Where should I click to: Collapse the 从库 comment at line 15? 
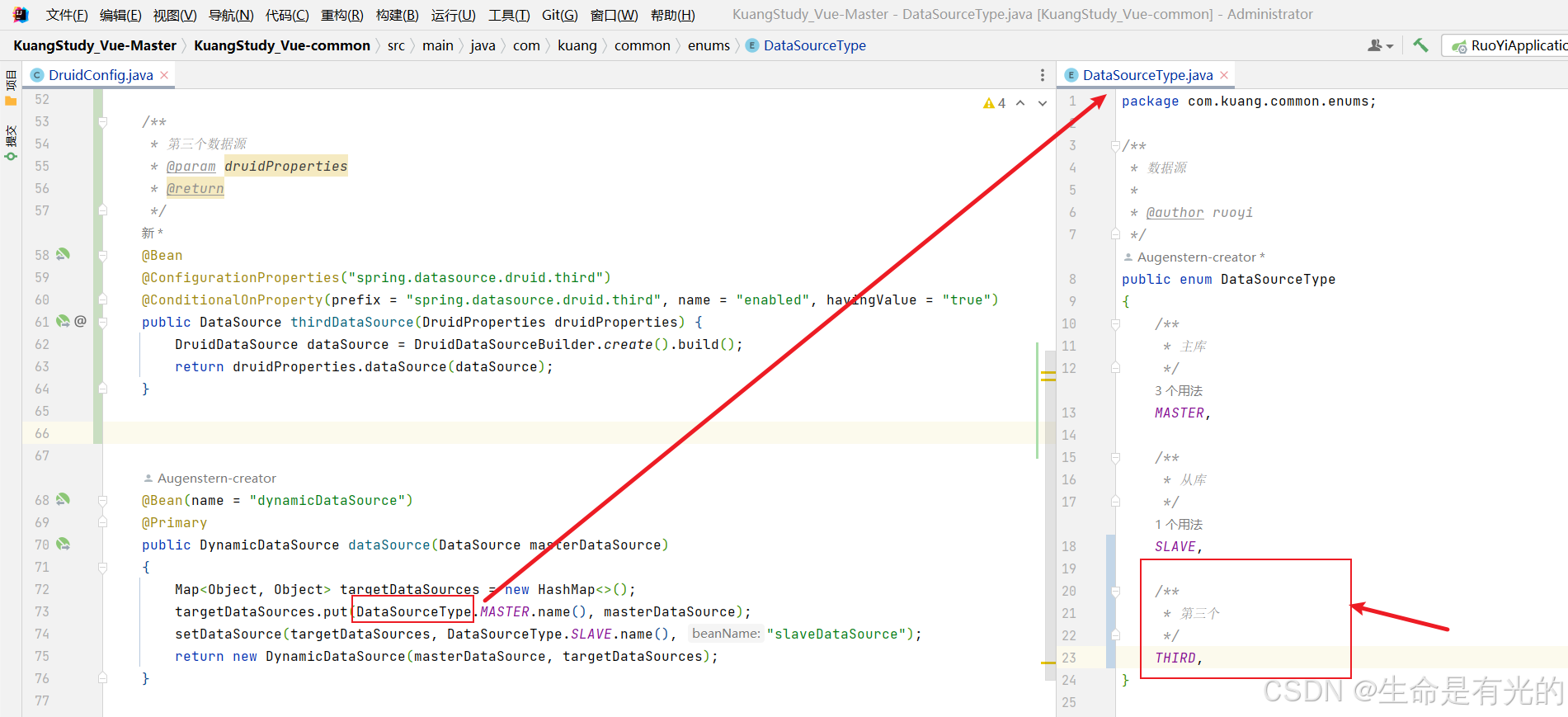1115,457
